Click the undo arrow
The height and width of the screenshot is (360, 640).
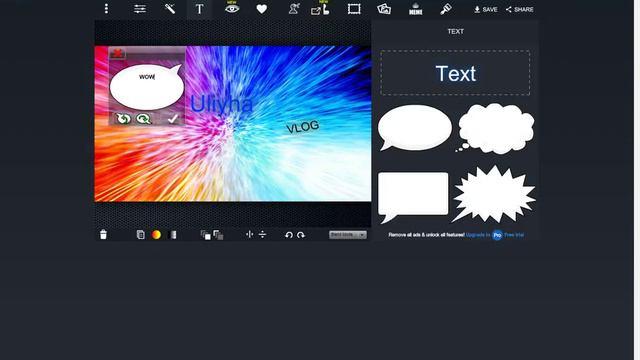(x=289, y=235)
